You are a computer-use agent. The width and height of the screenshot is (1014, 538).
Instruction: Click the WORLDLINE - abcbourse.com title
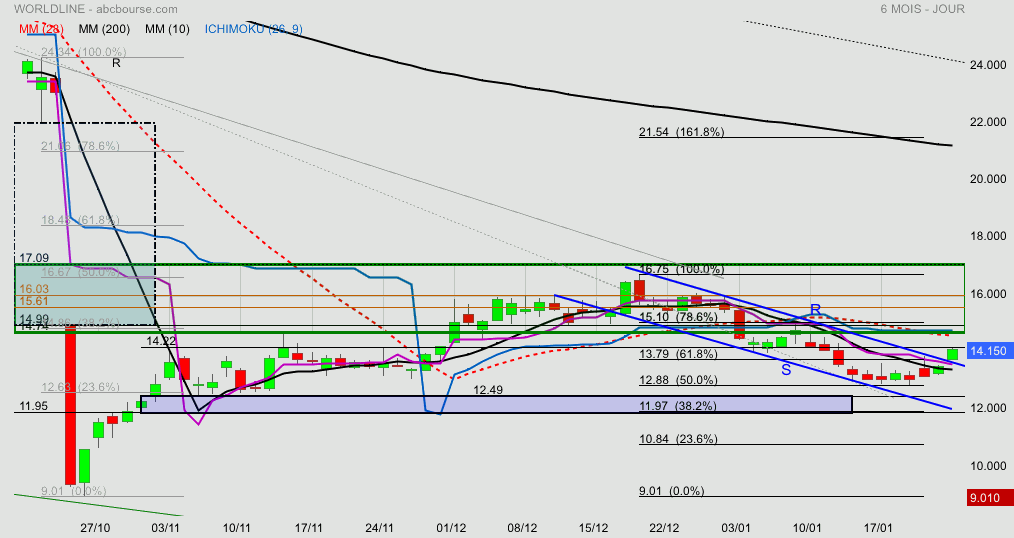[96, 9]
